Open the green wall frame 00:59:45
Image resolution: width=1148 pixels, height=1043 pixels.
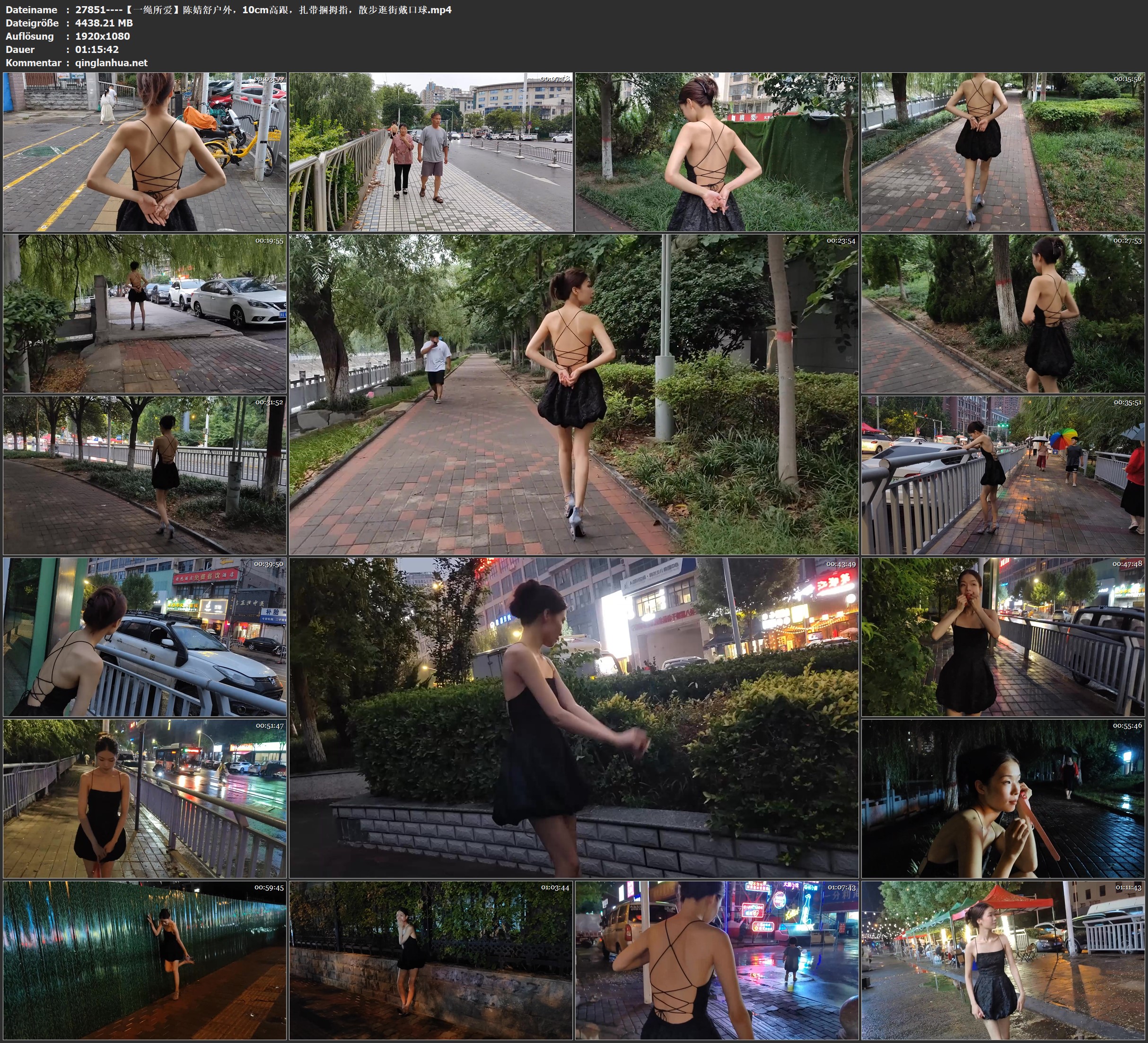(x=145, y=960)
